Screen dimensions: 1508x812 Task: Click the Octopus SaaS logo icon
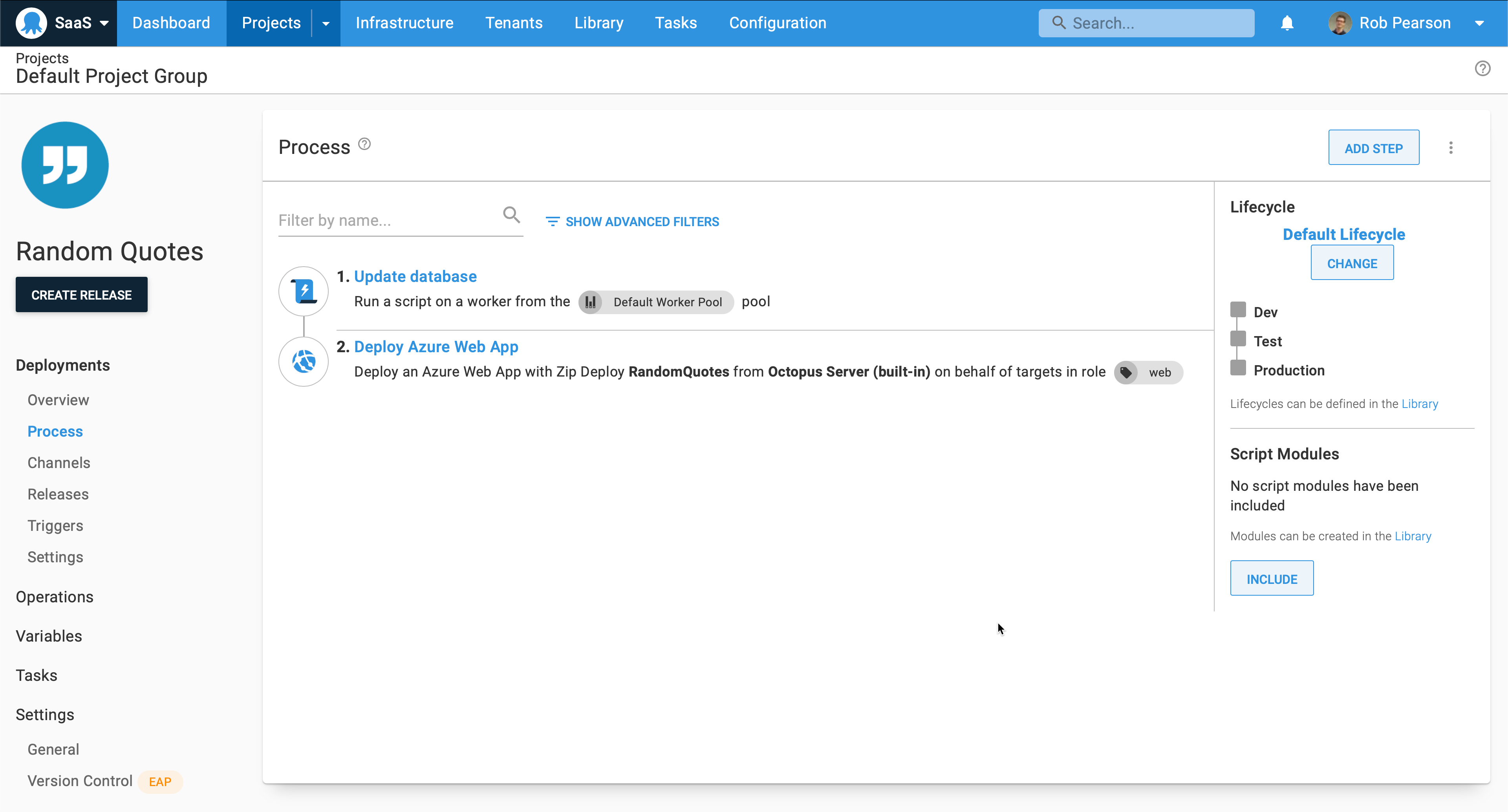tap(32, 23)
